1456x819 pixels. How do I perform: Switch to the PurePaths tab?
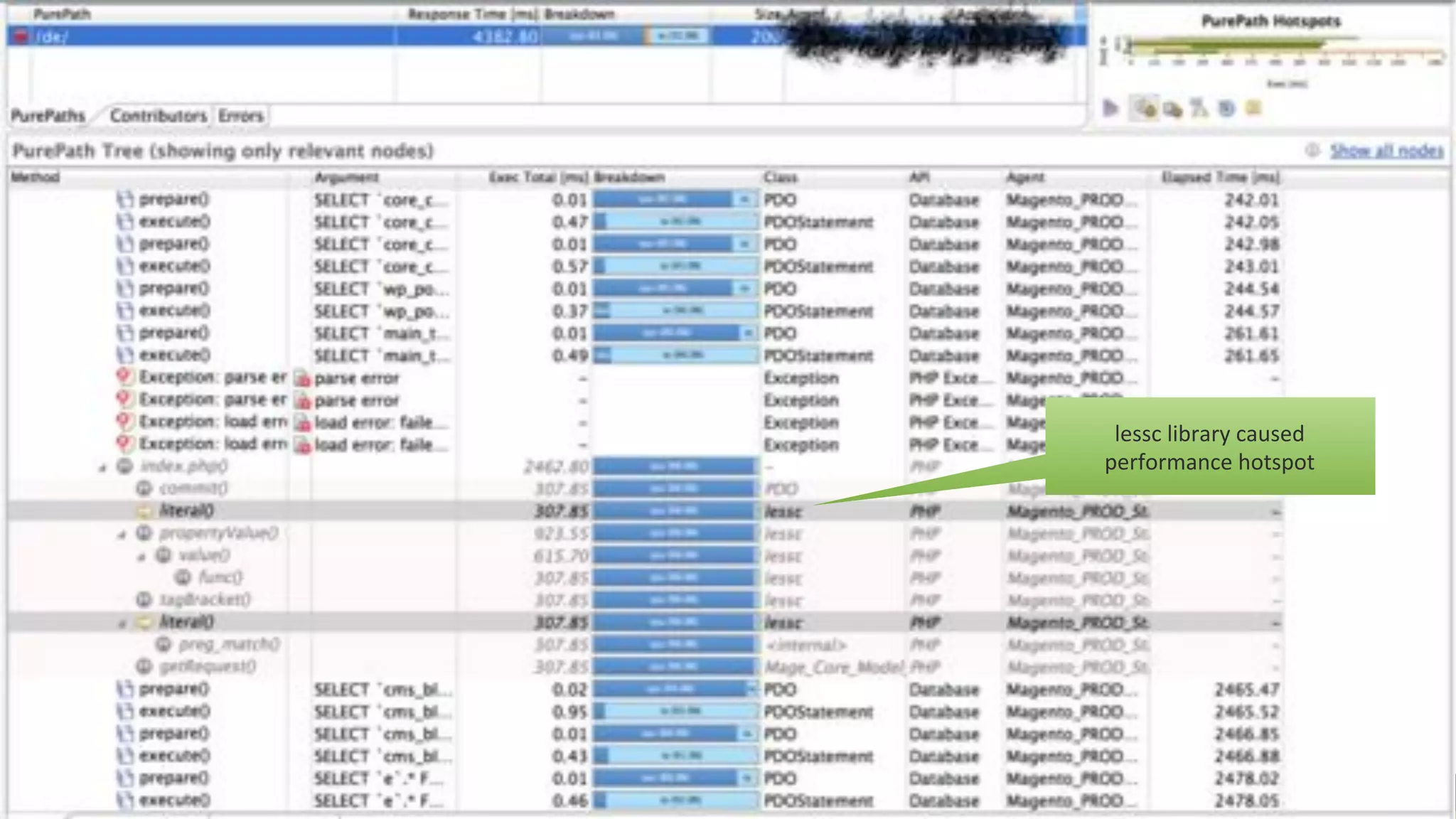[48, 116]
